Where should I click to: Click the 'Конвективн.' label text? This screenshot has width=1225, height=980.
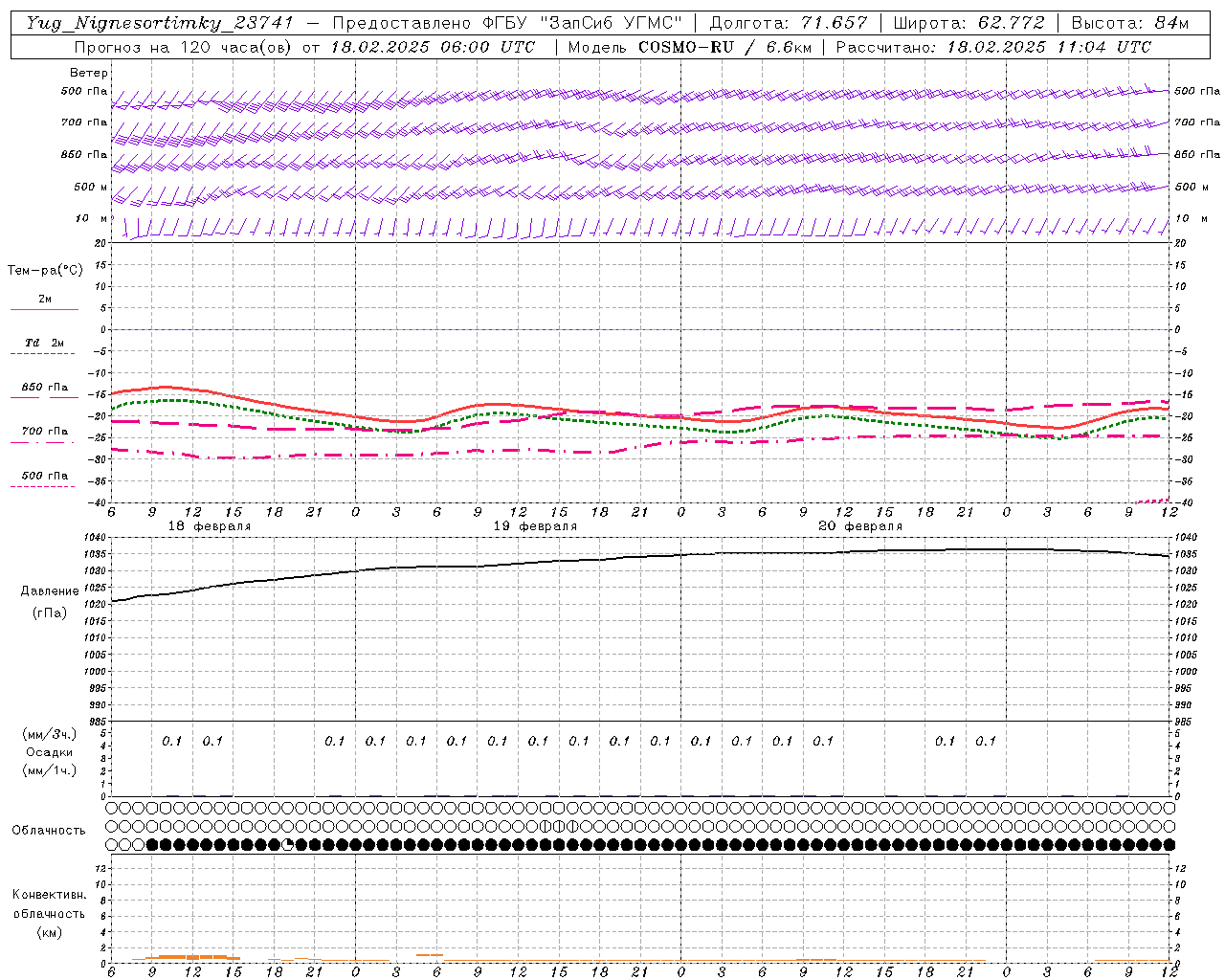[x=50, y=895]
